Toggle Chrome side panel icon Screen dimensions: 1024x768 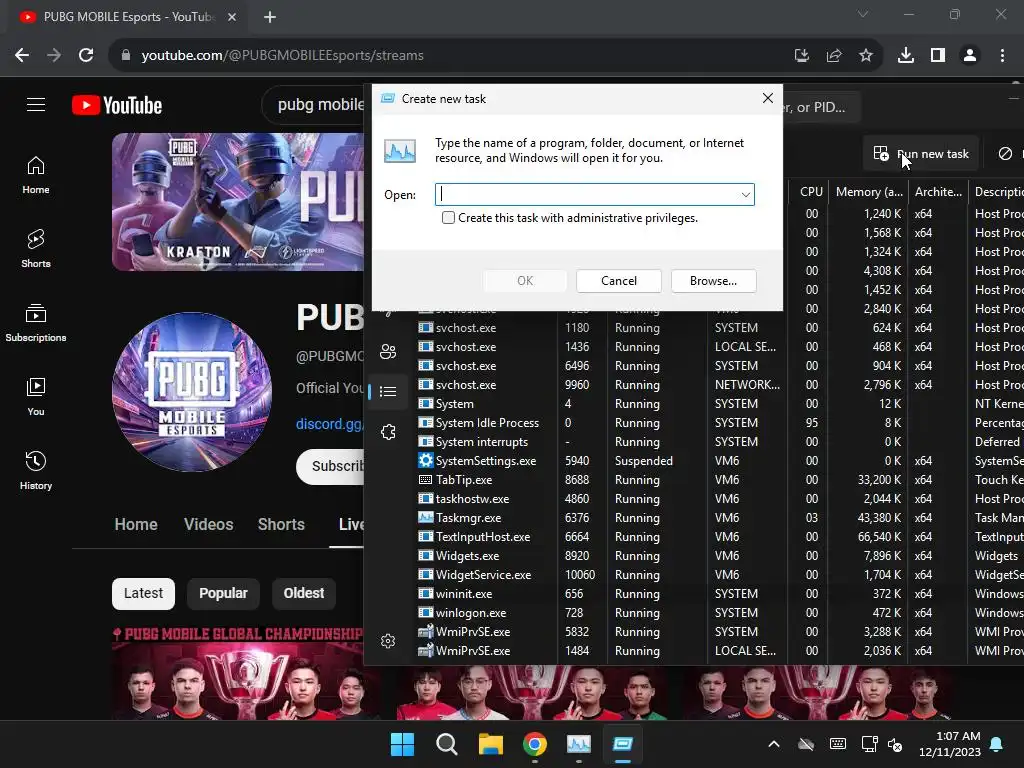tap(938, 56)
